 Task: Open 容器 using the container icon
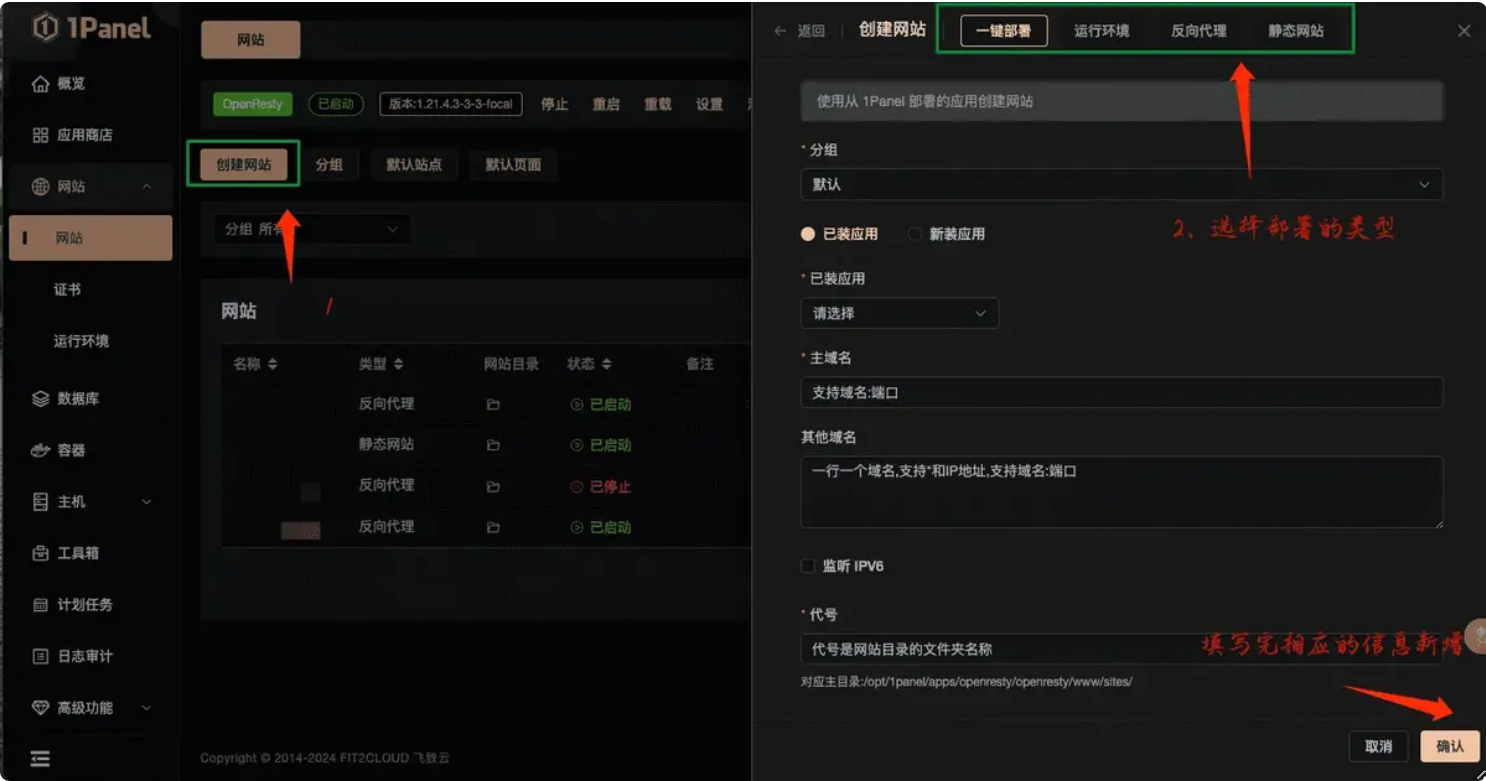[40, 451]
